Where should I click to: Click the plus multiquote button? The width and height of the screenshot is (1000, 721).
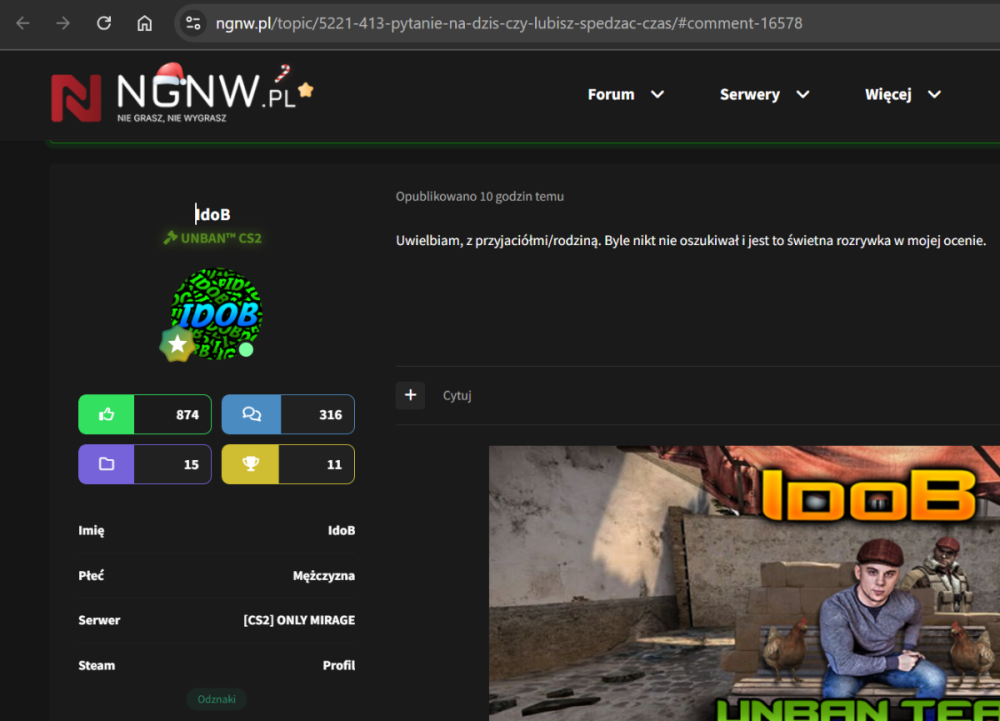coord(410,395)
